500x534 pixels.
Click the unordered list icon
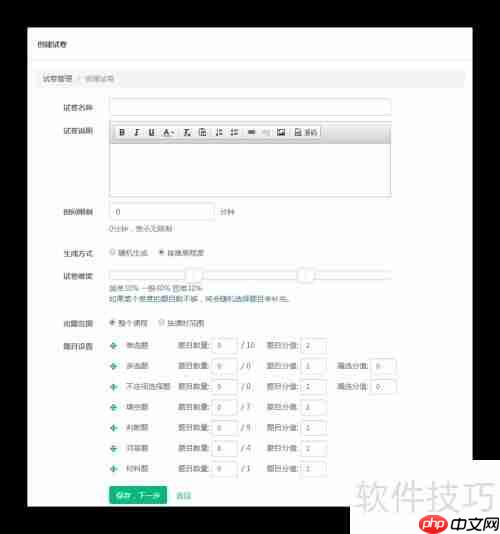pyautogui.click(x=234, y=132)
